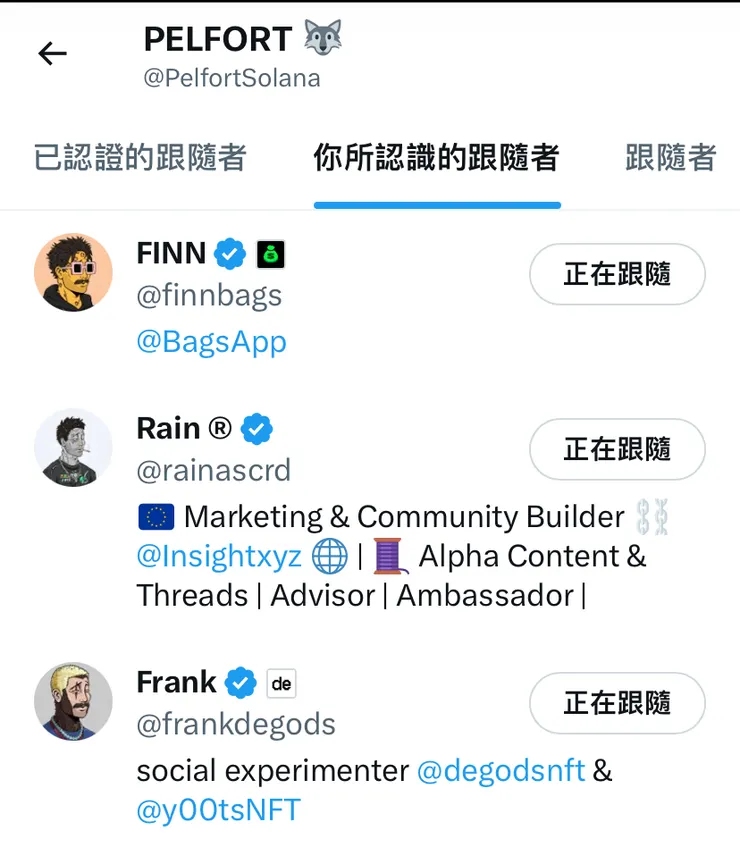
Task: Tap the back arrow icon
Action: click(x=52, y=54)
